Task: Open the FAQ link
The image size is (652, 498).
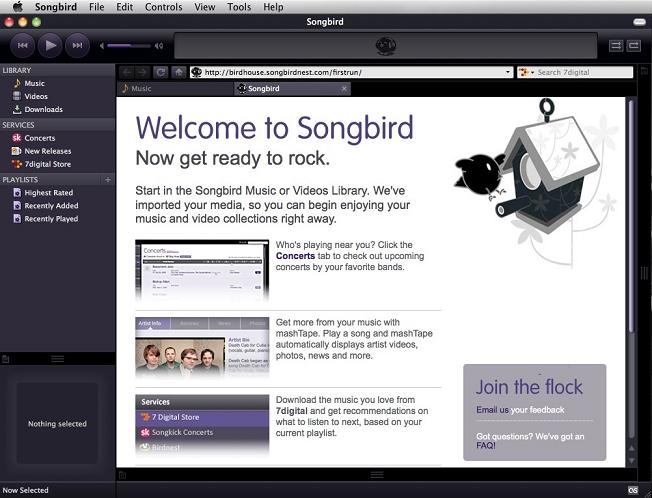Action: click(486, 446)
